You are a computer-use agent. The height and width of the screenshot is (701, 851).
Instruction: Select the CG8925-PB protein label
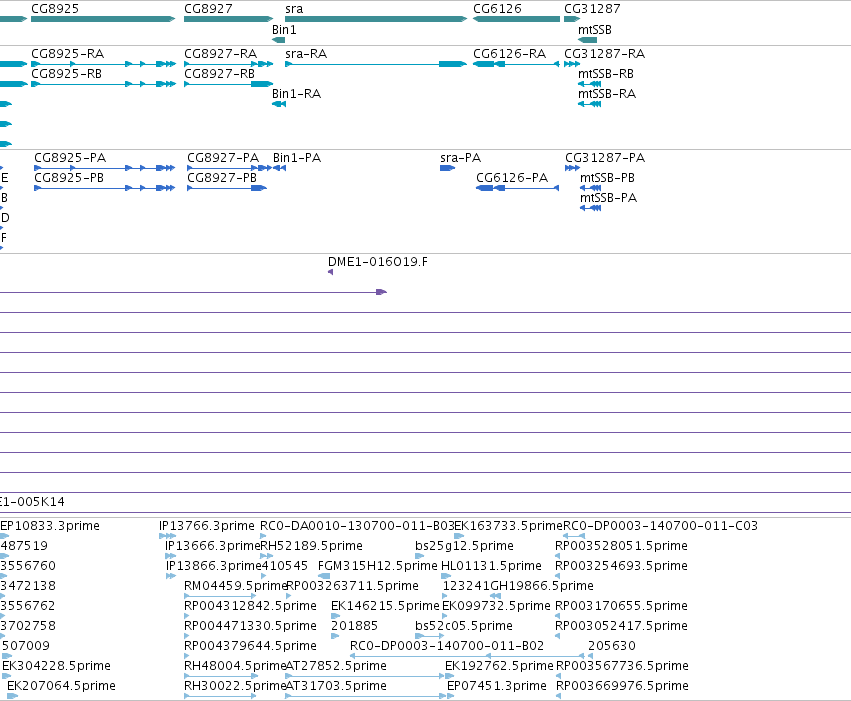(x=69, y=178)
